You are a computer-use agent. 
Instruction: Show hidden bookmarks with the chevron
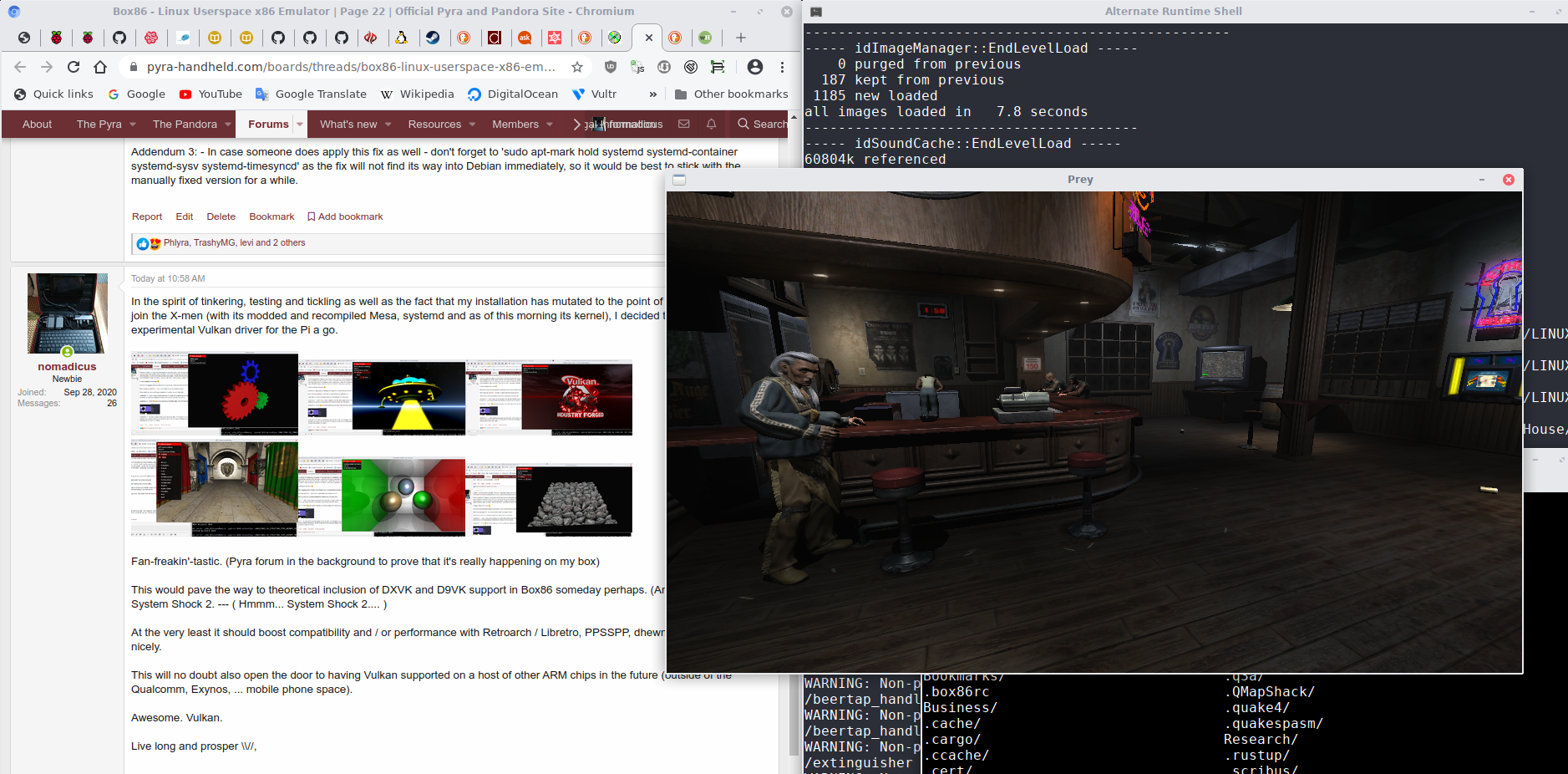pyautogui.click(x=652, y=94)
